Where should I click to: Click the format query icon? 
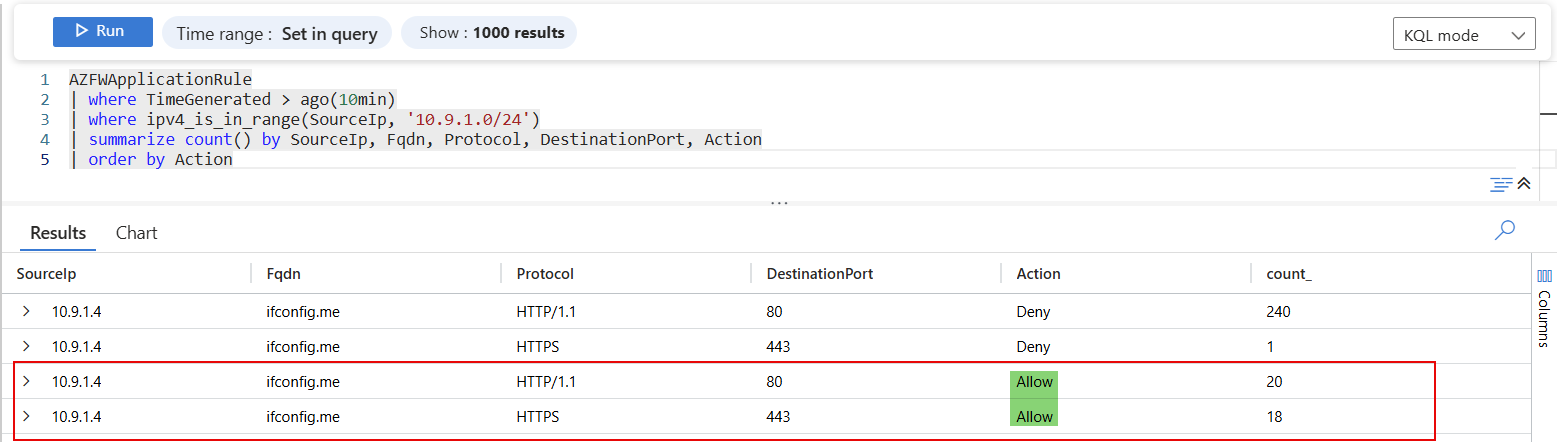click(x=1500, y=184)
